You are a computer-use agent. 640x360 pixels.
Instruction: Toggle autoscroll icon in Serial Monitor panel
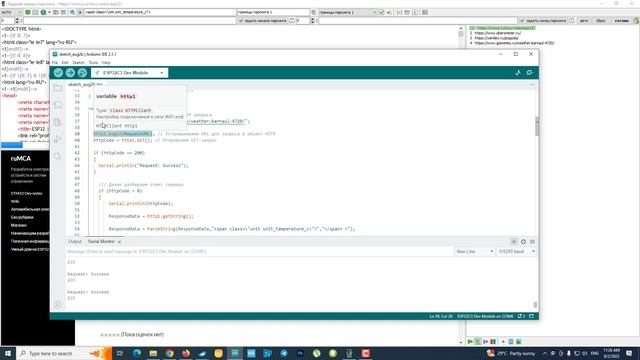click(x=514, y=242)
